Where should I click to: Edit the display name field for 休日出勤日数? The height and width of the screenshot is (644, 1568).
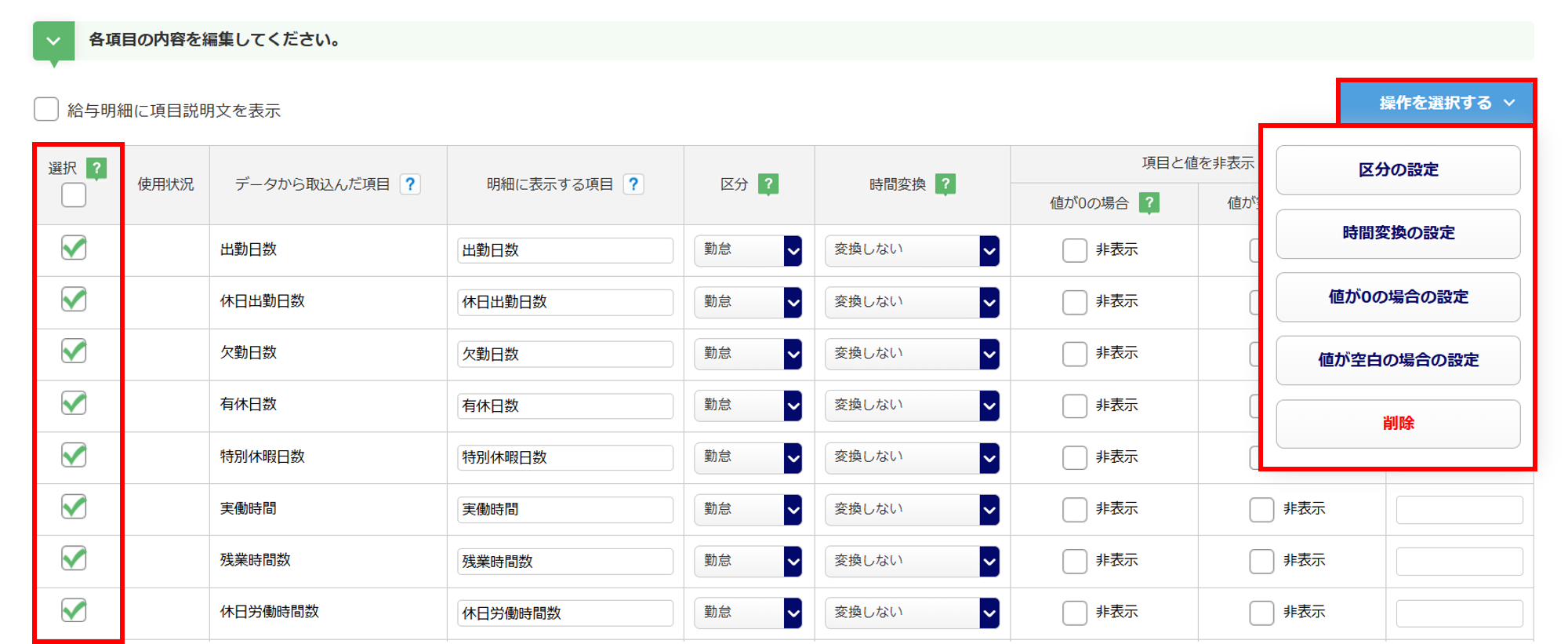[565, 302]
